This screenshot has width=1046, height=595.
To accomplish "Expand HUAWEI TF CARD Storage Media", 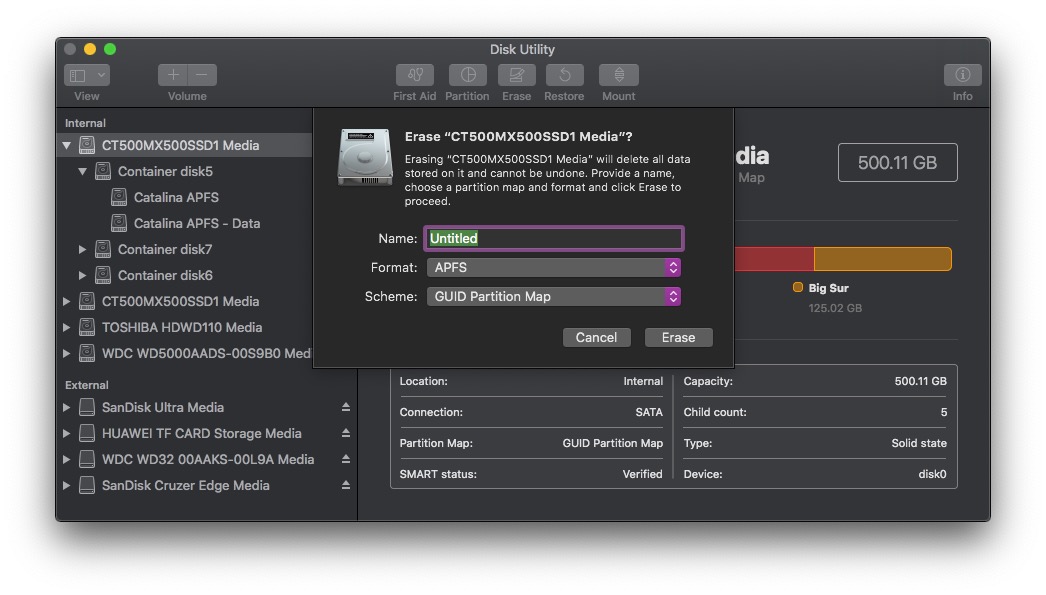I will (66, 433).
